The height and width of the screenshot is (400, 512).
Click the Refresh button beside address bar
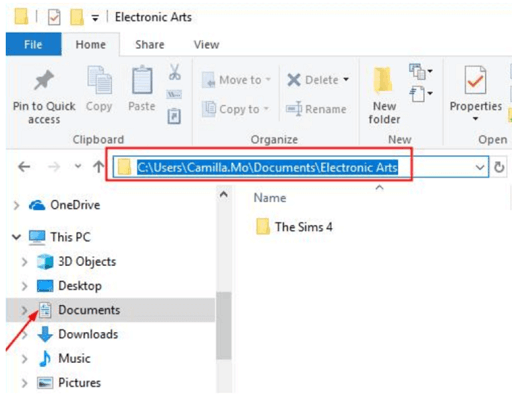pyautogui.click(x=499, y=167)
